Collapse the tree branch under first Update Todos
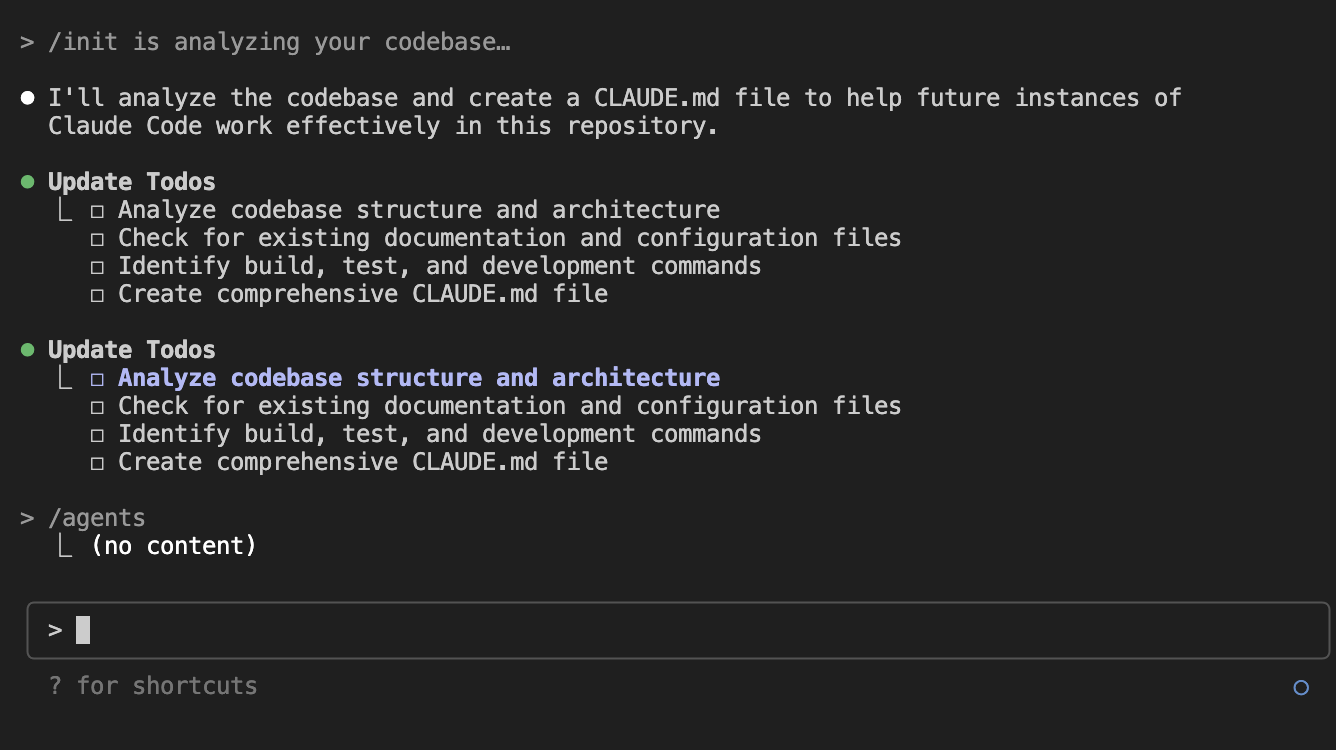This screenshot has height=750, width=1336. click(65, 210)
